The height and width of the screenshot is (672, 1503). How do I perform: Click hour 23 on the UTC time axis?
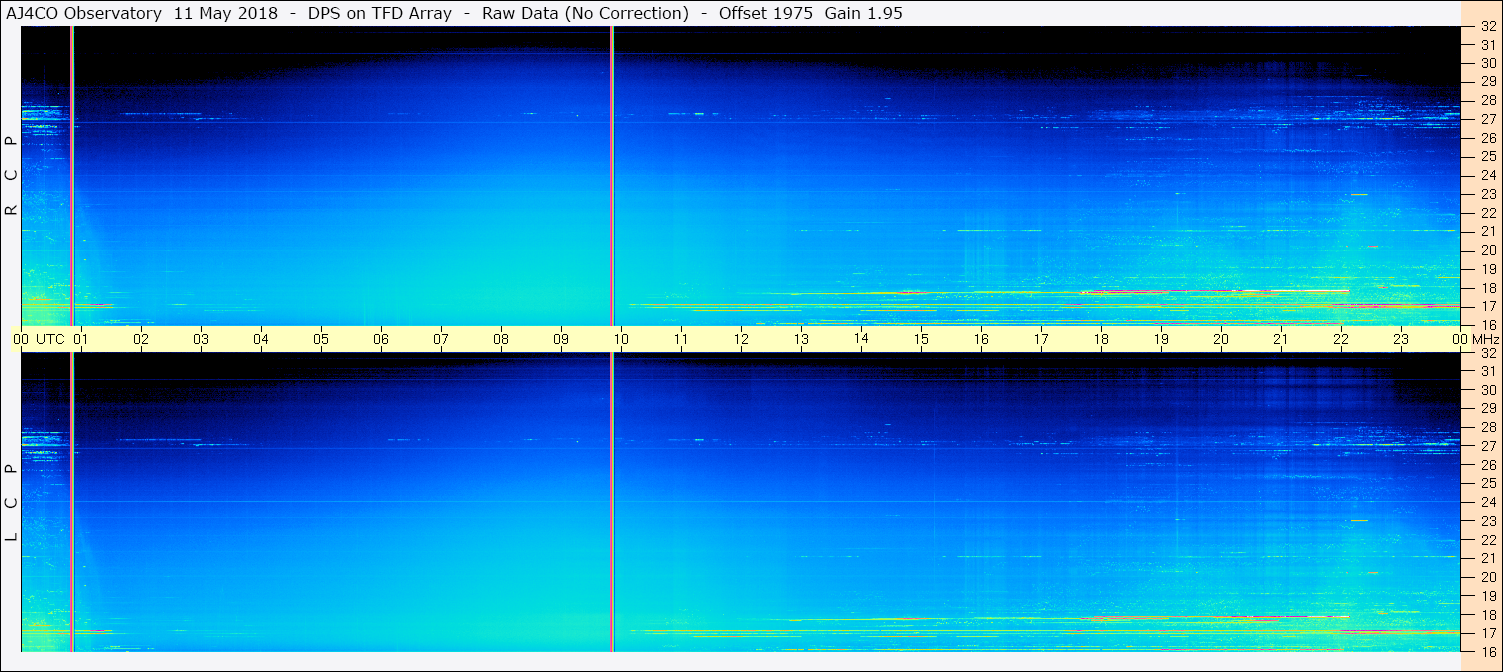click(1401, 339)
